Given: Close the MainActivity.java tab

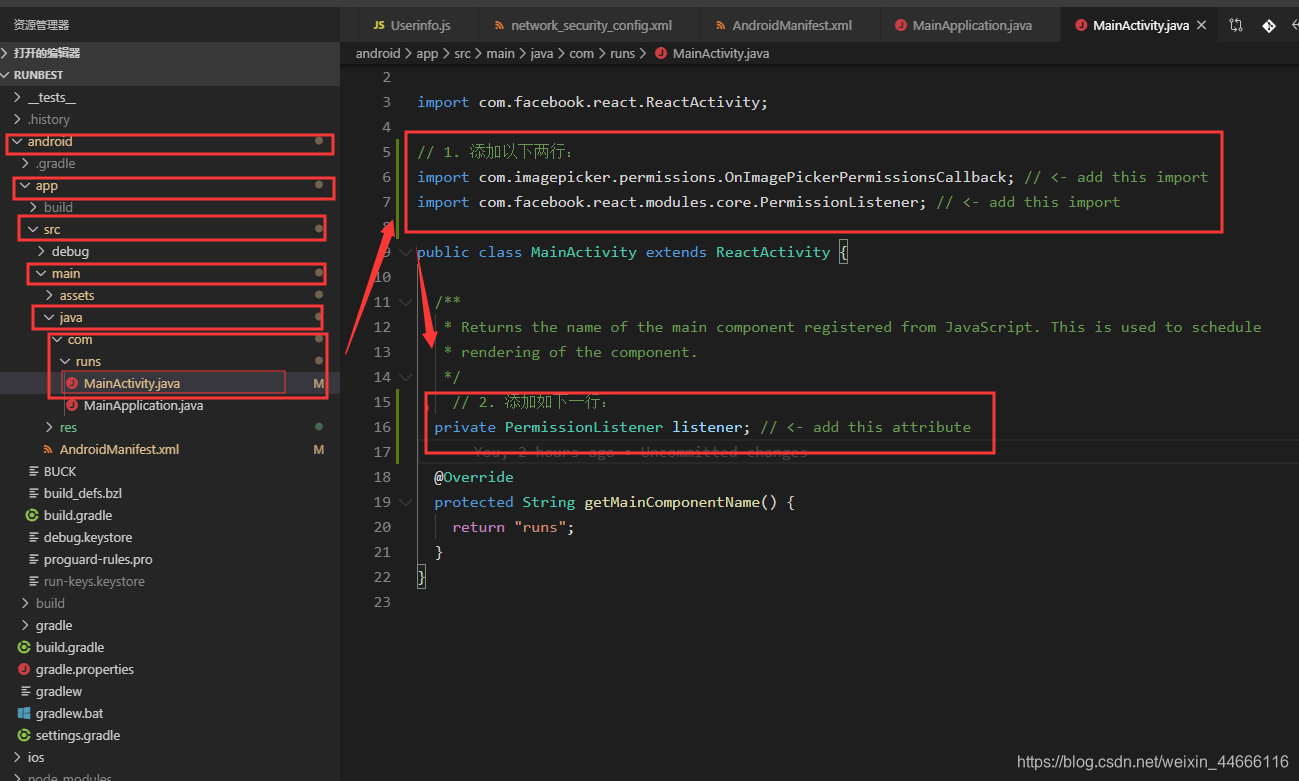Looking at the screenshot, I should pyautogui.click(x=1201, y=25).
